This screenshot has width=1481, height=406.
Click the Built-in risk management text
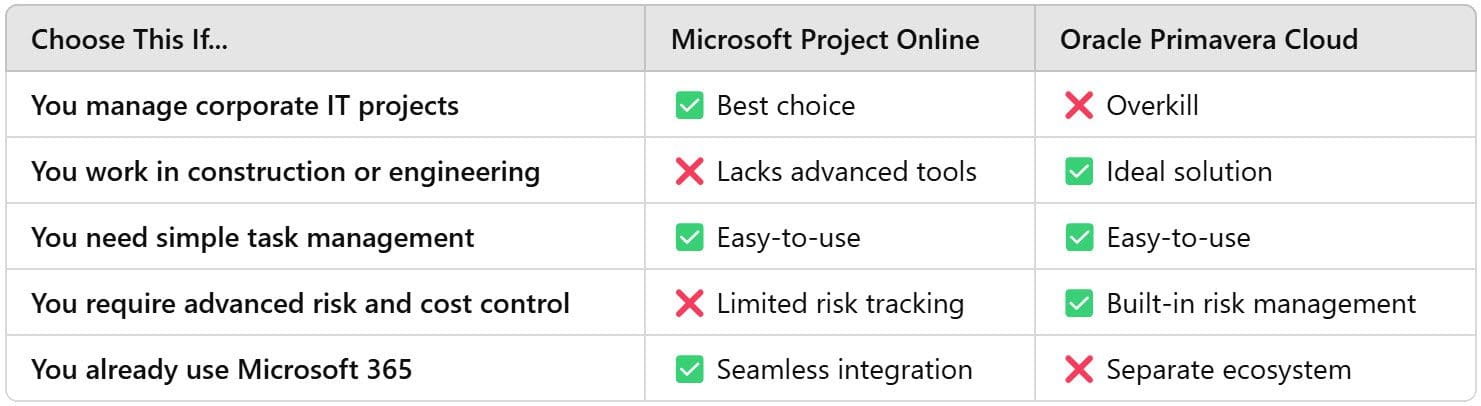click(1261, 303)
